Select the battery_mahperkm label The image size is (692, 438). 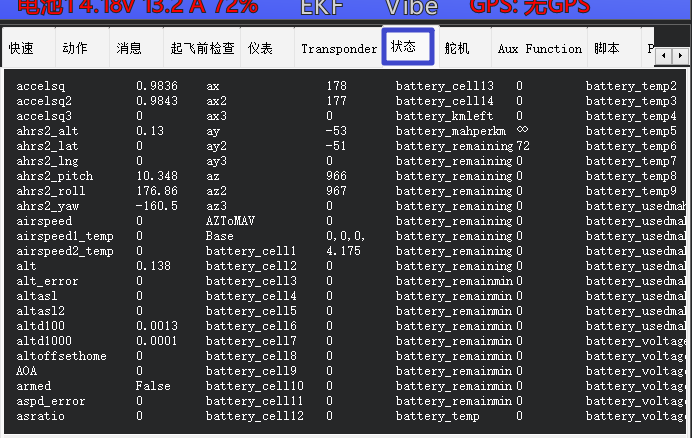(x=450, y=131)
